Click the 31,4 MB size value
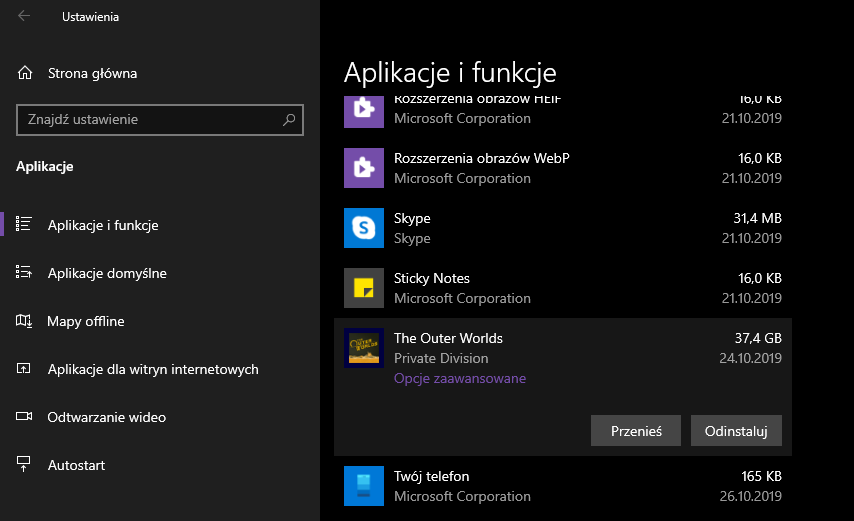The image size is (854, 521). (x=758, y=218)
